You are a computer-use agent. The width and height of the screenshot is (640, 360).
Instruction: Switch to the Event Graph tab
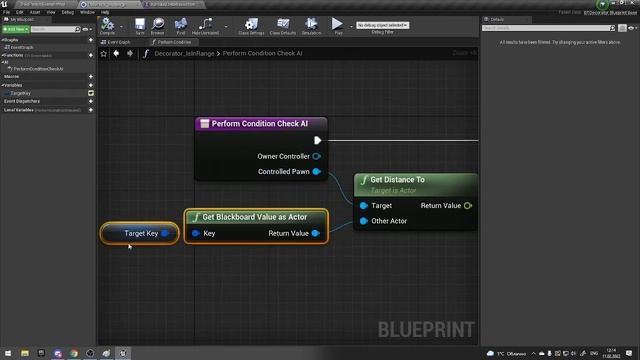(116, 42)
